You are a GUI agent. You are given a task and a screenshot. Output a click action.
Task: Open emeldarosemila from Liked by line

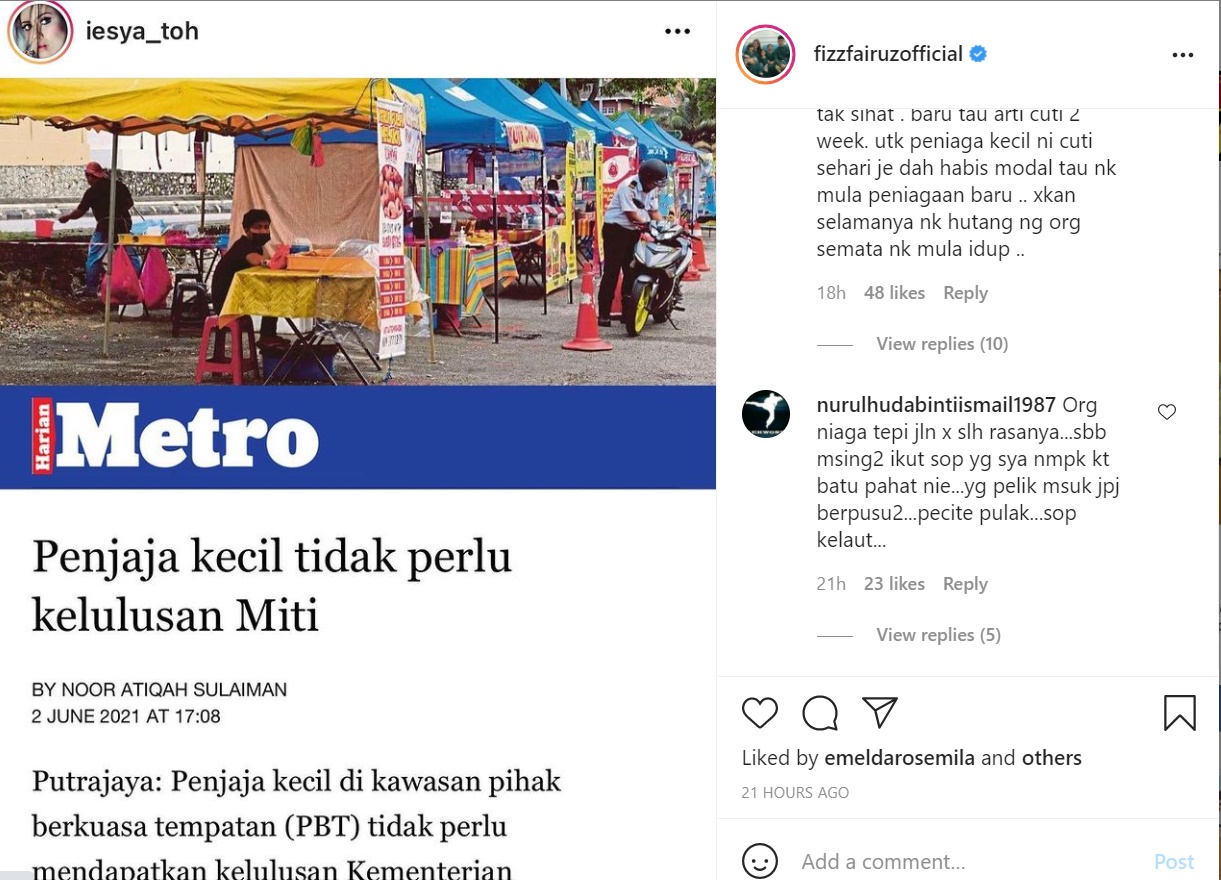coord(899,758)
